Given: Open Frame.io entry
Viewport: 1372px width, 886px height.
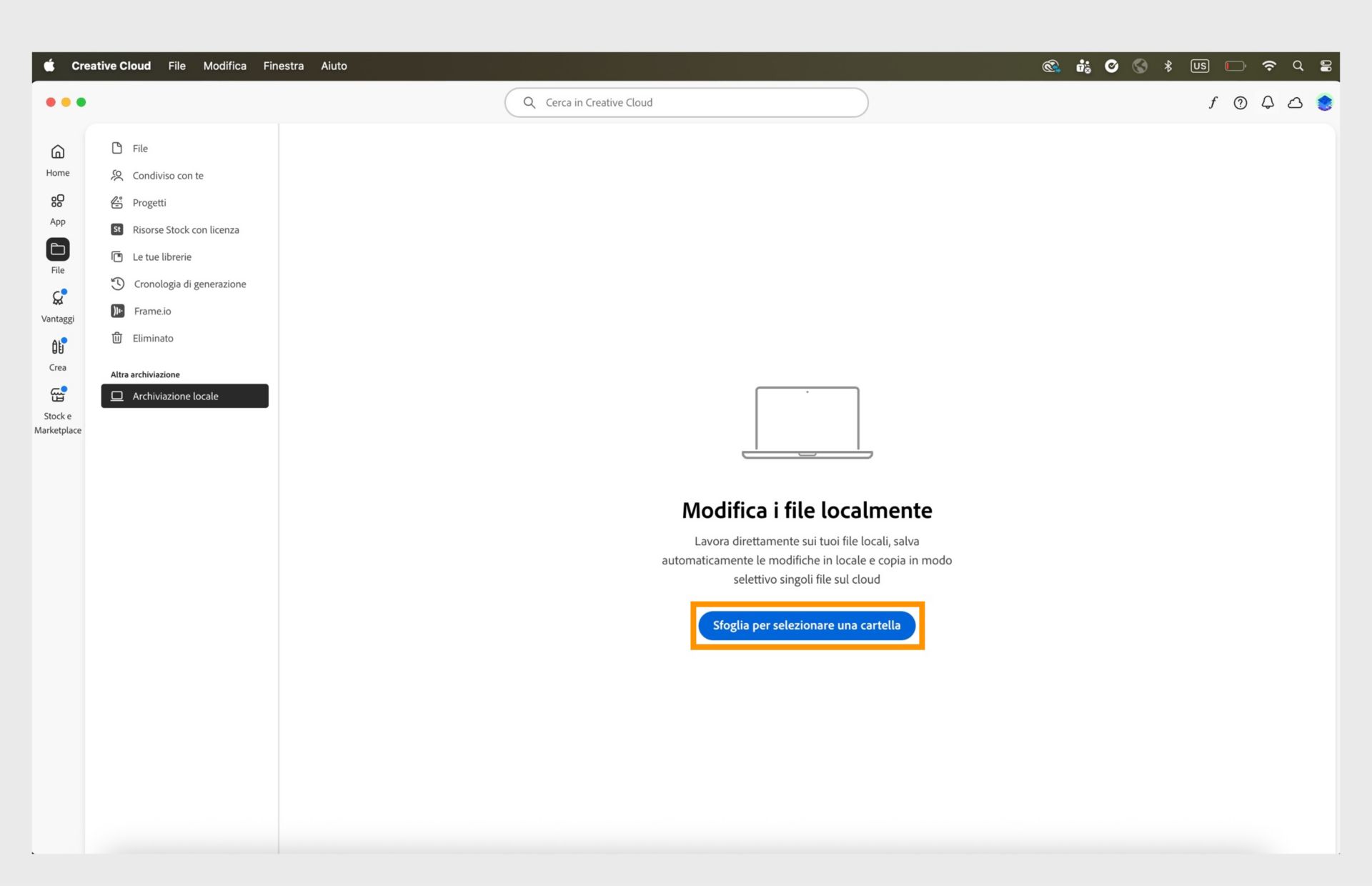Looking at the screenshot, I should pos(184,312).
